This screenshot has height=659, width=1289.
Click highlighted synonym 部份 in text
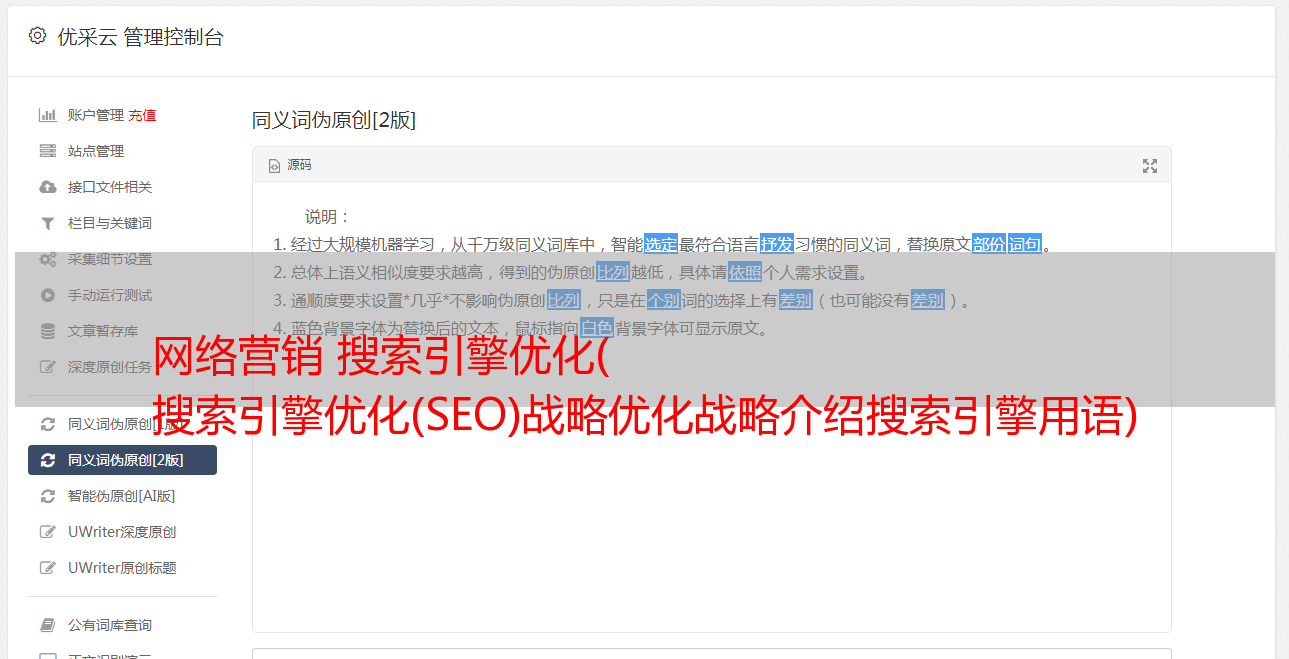pos(989,244)
